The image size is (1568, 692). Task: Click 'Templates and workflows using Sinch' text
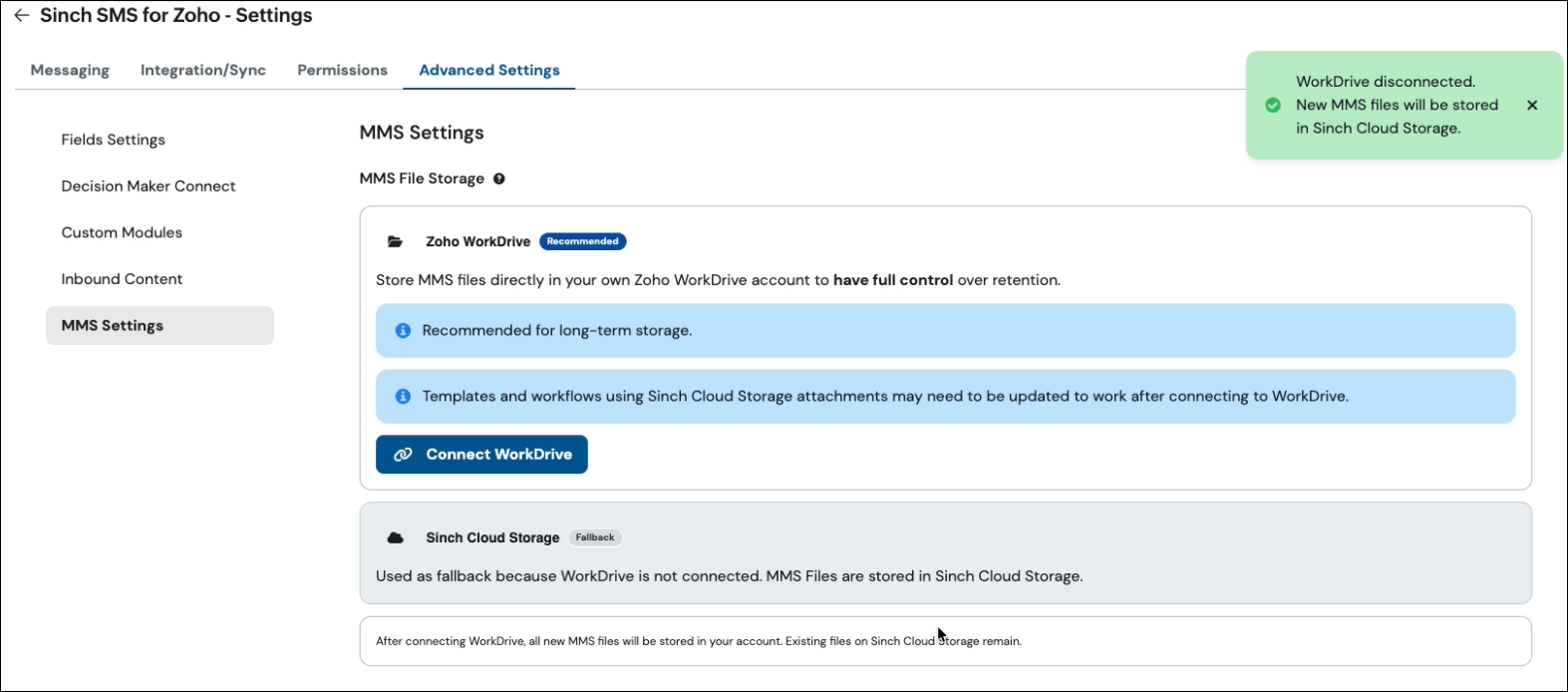(885, 396)
